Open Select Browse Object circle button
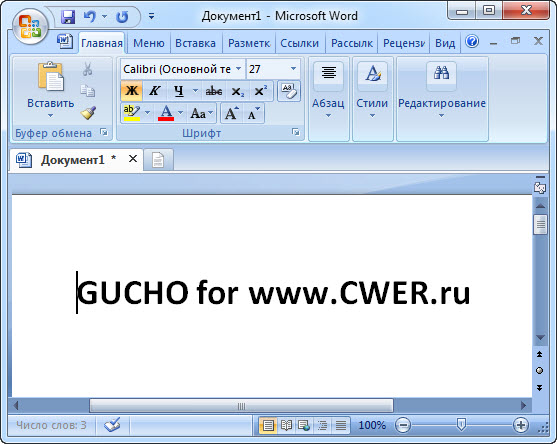This screenshot has width=557, height=444. click(x=540, y=371)
